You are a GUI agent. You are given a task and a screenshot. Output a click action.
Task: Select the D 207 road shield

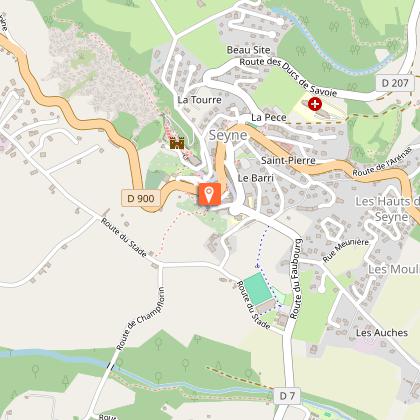pyautogui.click(x=395, y=83)
